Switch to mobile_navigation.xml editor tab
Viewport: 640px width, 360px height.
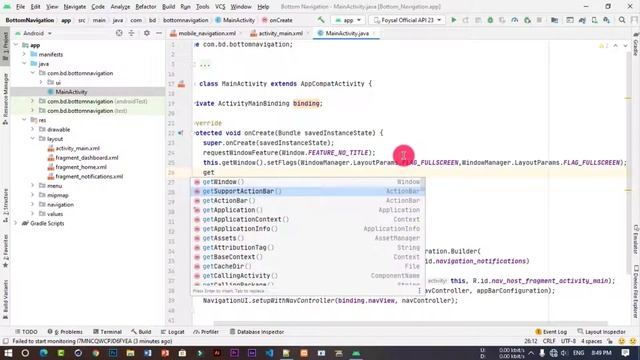207,33
